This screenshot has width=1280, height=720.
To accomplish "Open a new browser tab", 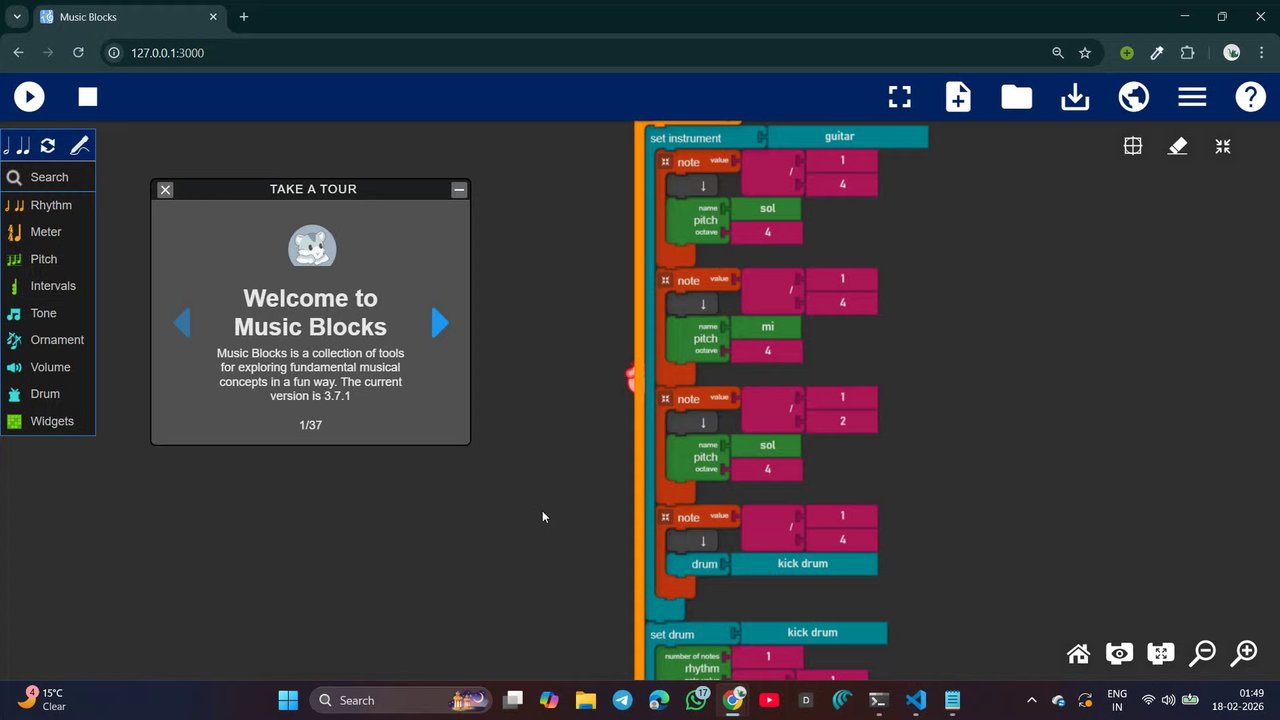I will (244, 17).
